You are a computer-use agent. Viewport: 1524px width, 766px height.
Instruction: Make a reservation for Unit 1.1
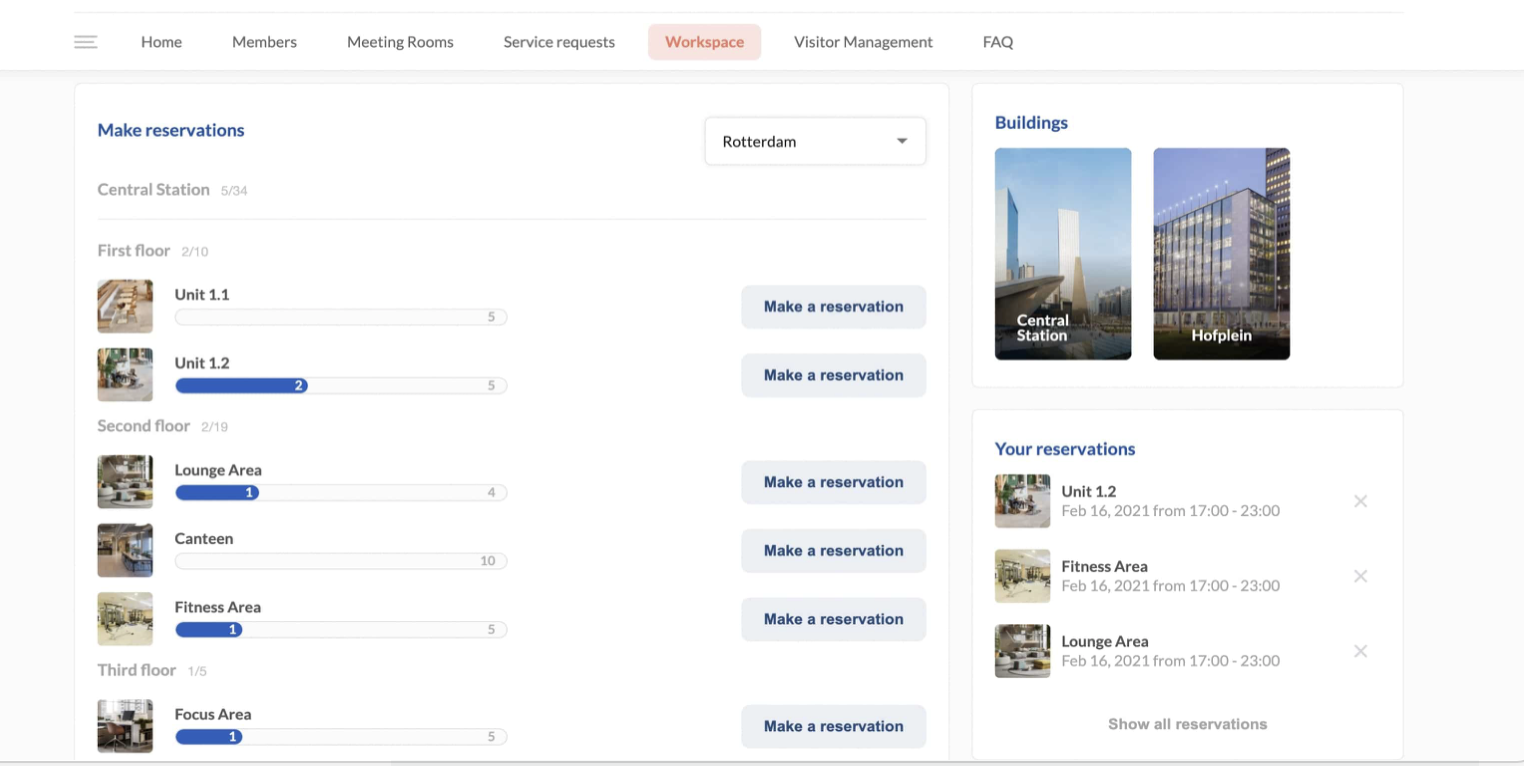[x=833, y=307]
